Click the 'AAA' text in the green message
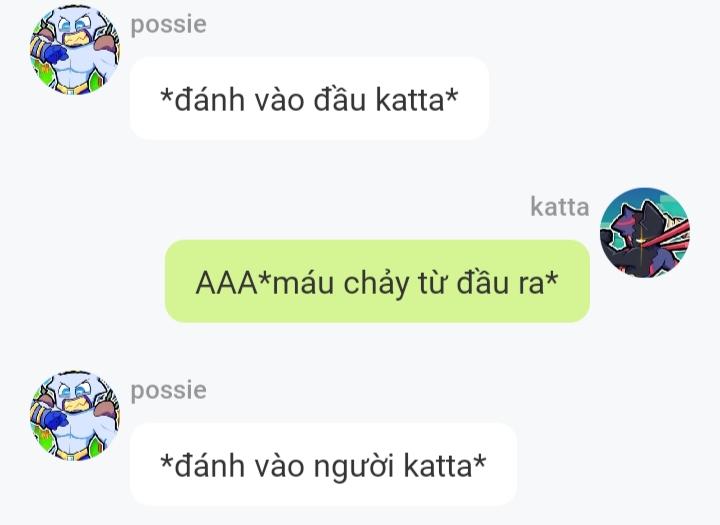720x525 pixels. (227, 282)
